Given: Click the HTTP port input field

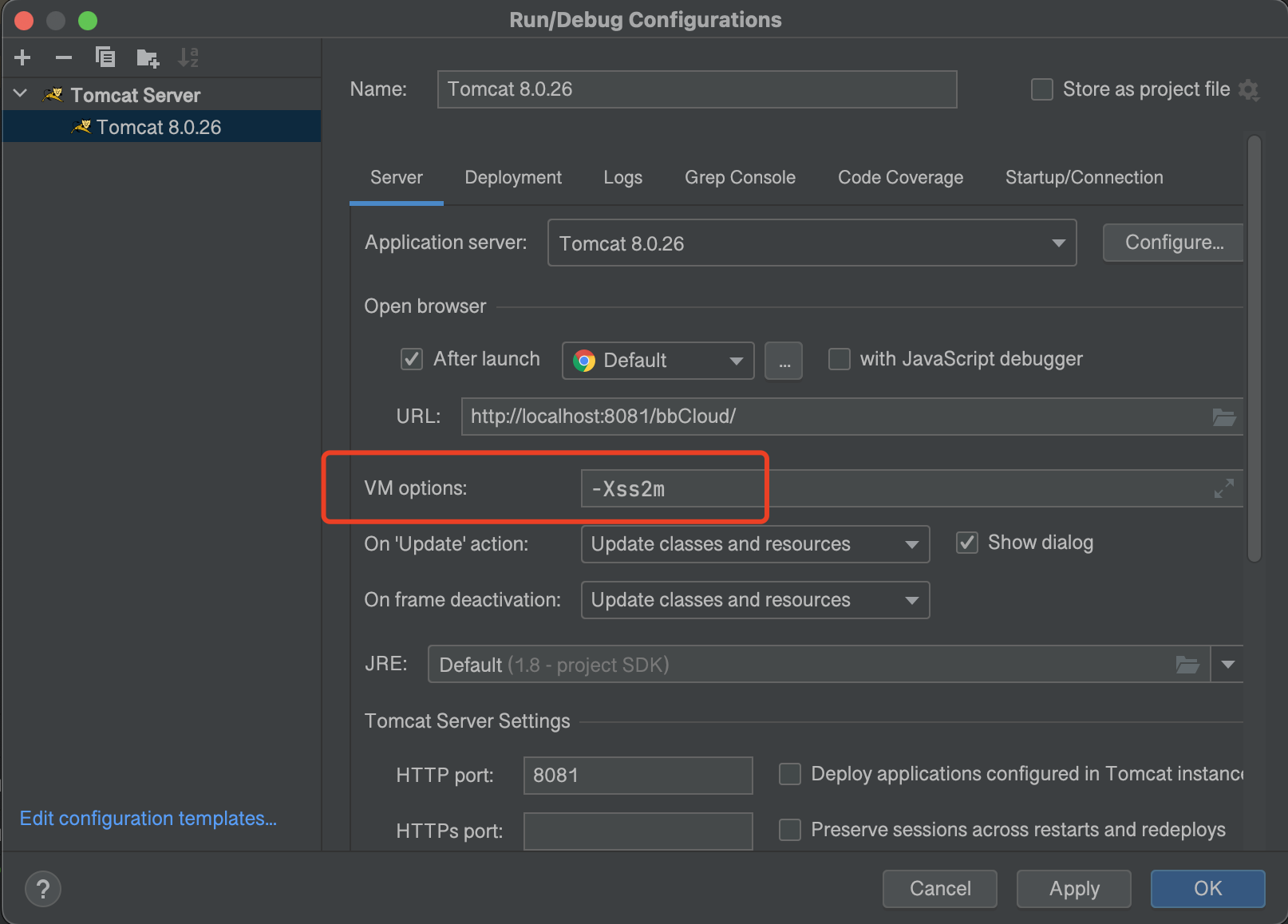Looking at the screenshot, I should tap(637, 775).
